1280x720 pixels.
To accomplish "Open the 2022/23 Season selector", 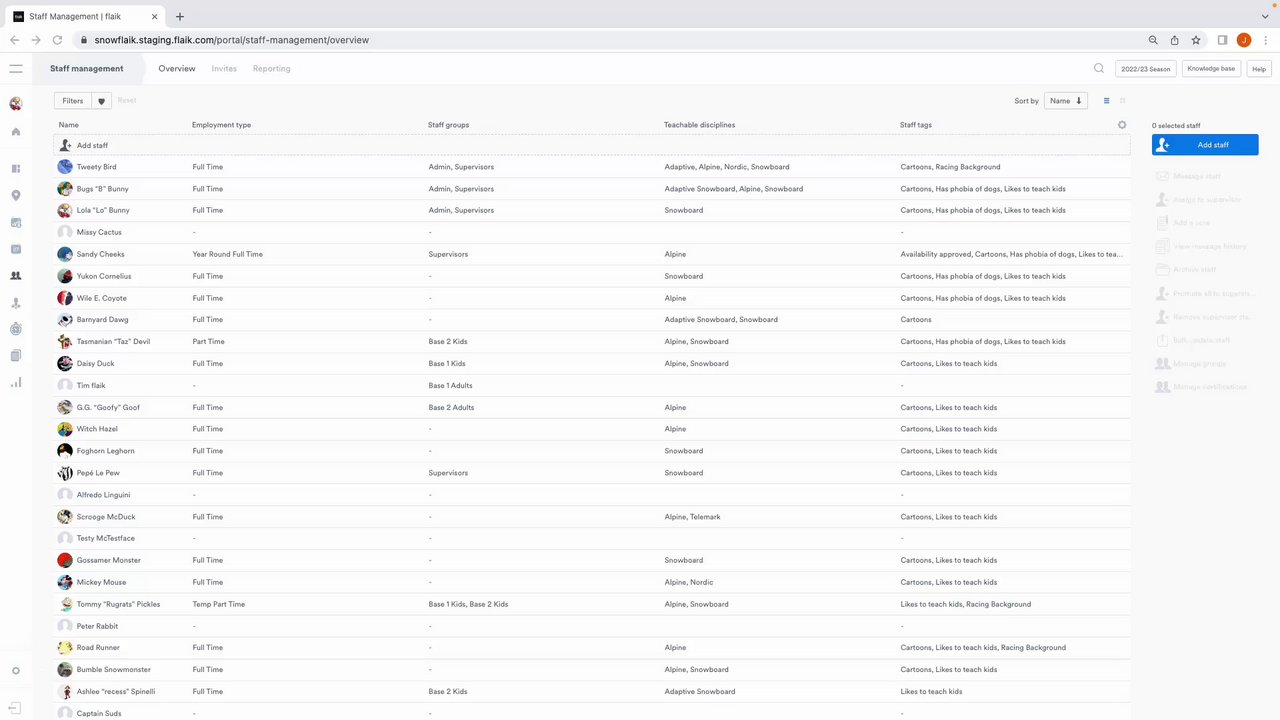I will pos(1145,69).
